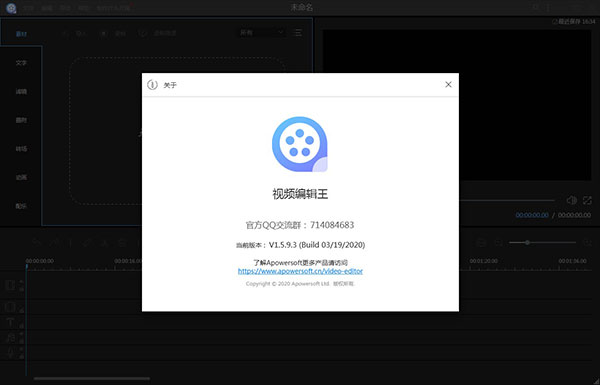Click the zoom-out magnifier on timeline

click(x=498, y=243)
